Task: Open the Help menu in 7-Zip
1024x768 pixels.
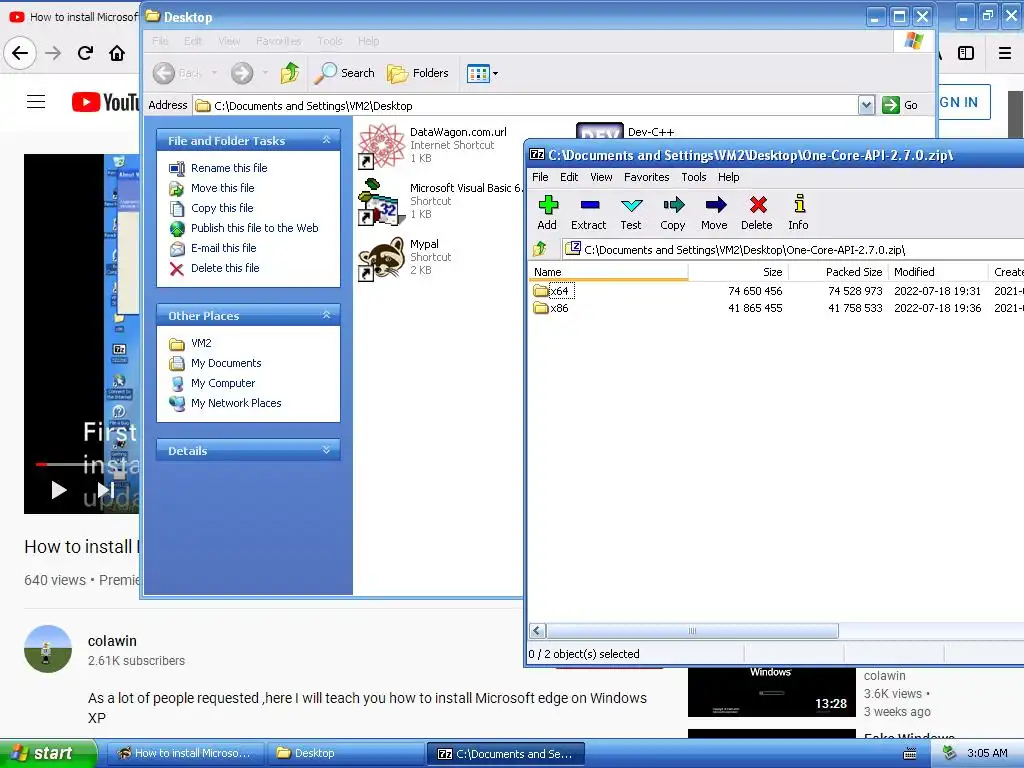Action: coord(728,177)
